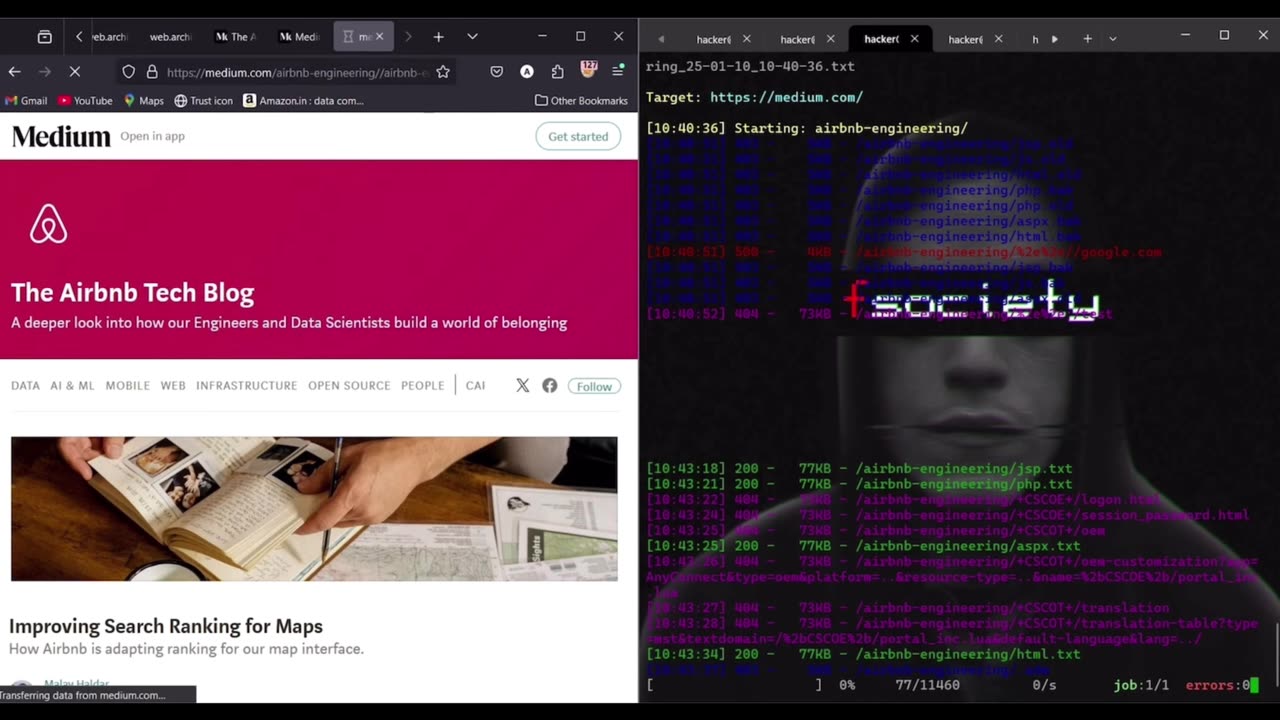Bookmark this page with star icon
The width and height of the screenshot is (1280, 720).
pos(443,72)
